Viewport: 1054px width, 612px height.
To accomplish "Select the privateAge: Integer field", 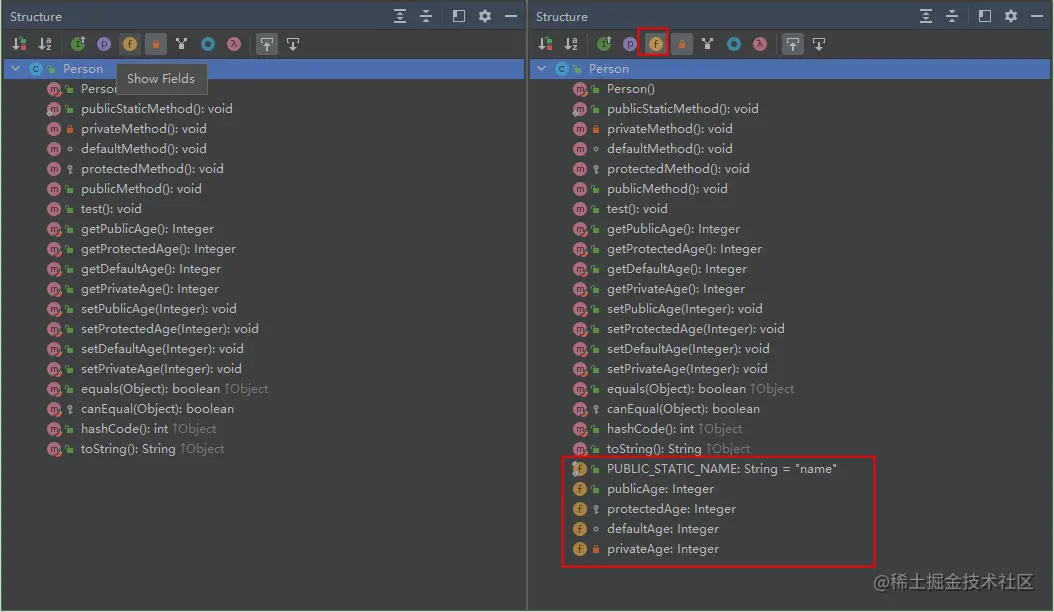I will pyautogui.click(x=663, y=549).
